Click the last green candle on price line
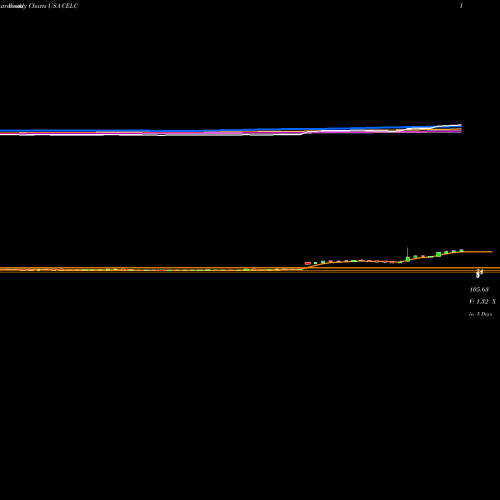This screenshot has width=500, height=500. coord(461,250)
